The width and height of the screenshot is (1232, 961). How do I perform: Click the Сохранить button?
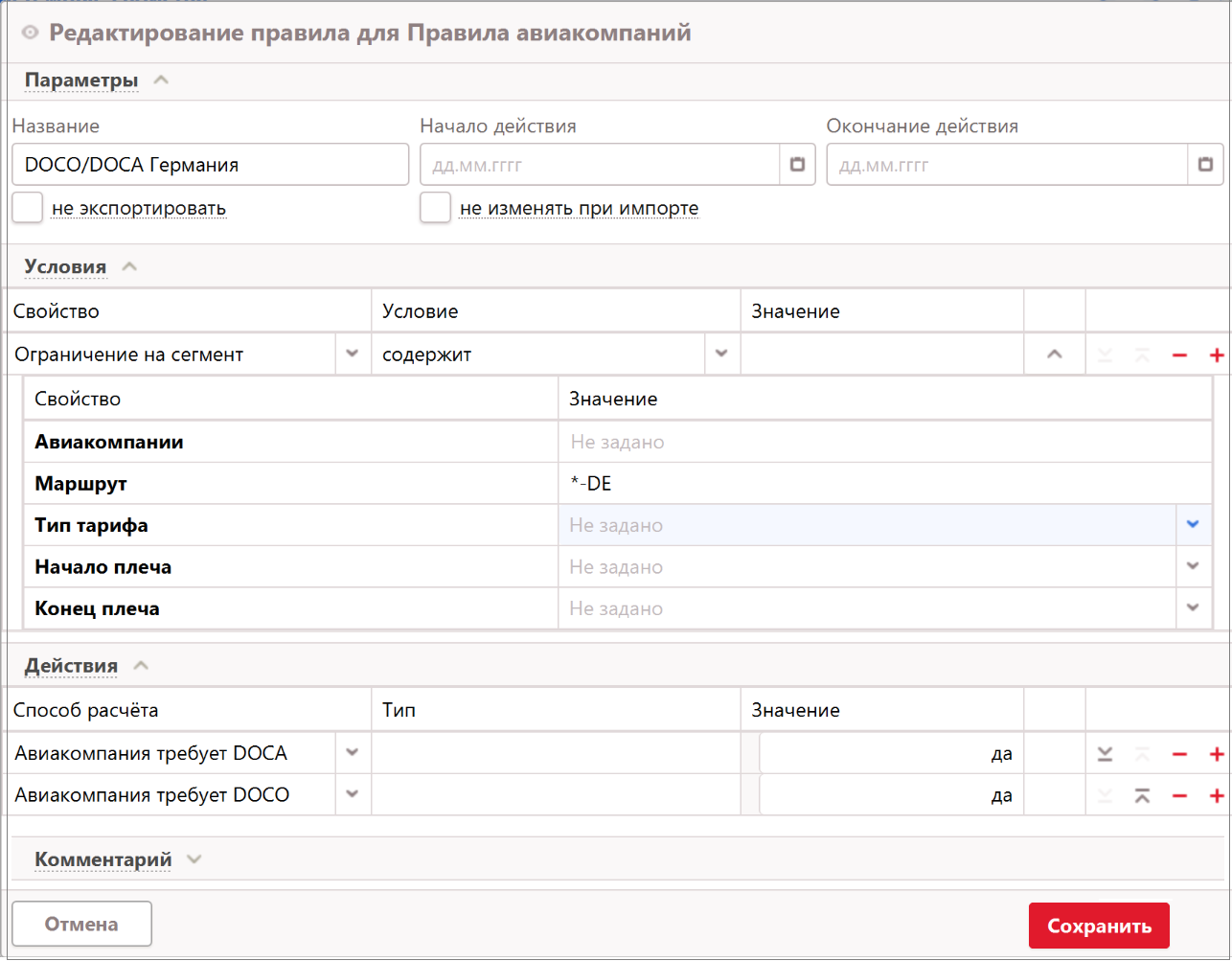[1098, 926]
